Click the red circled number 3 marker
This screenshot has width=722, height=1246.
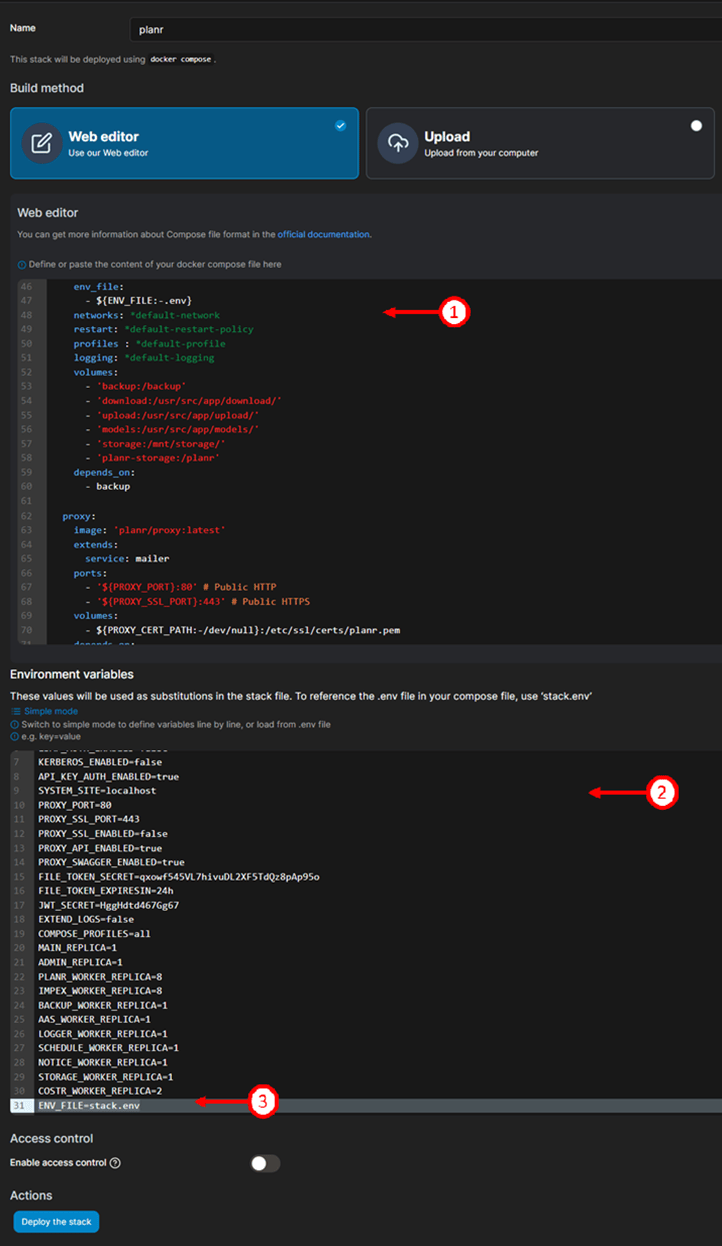[x=261, y=1102]
